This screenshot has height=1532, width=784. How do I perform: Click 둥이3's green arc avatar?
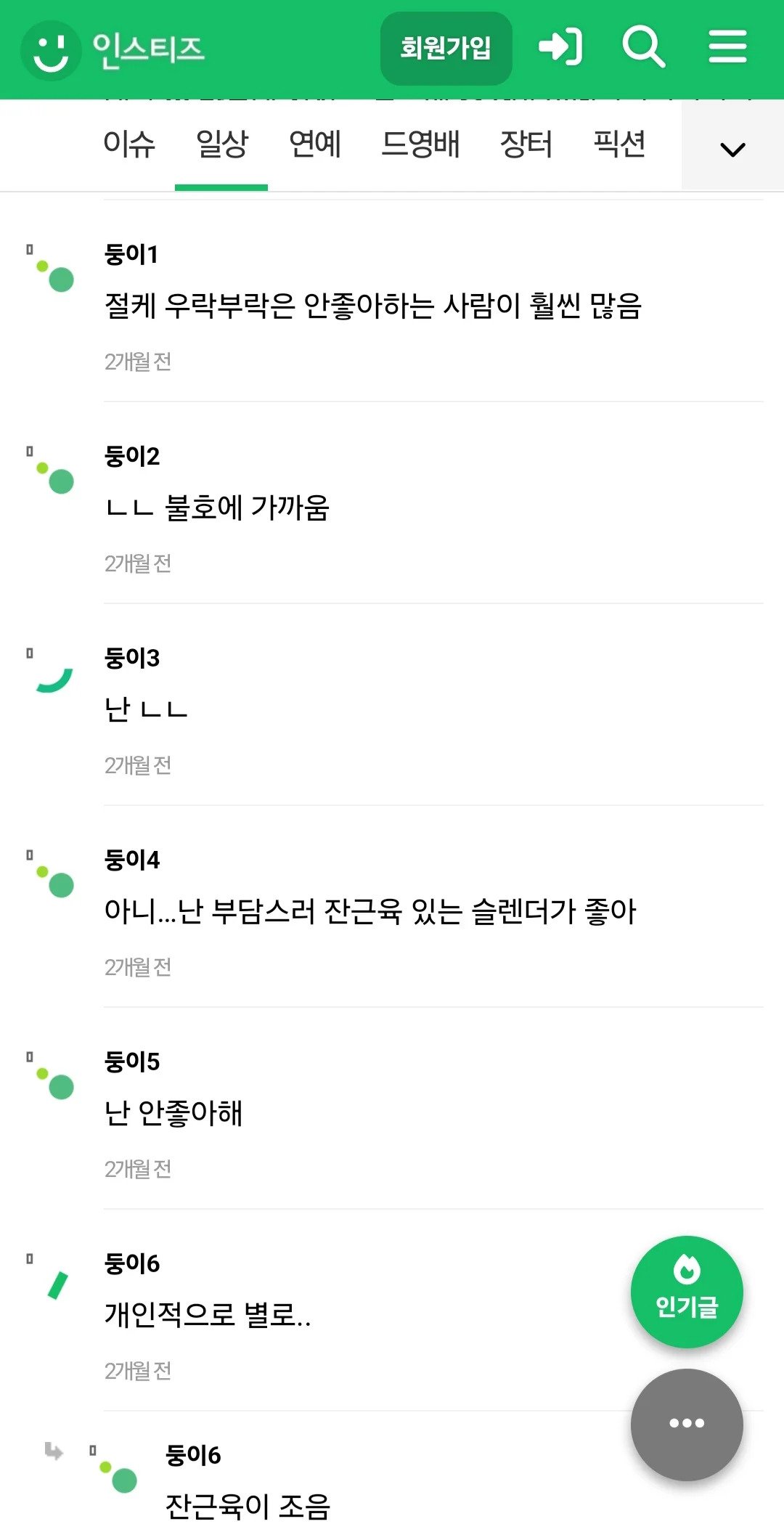[x=54, y=680]
